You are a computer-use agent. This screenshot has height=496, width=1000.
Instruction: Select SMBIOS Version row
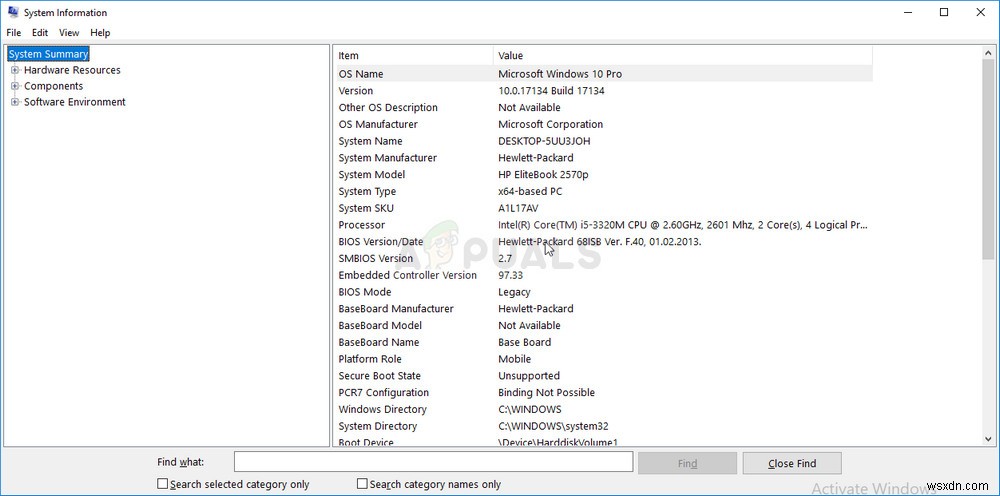pyautogui.click(x=603, y=258)
